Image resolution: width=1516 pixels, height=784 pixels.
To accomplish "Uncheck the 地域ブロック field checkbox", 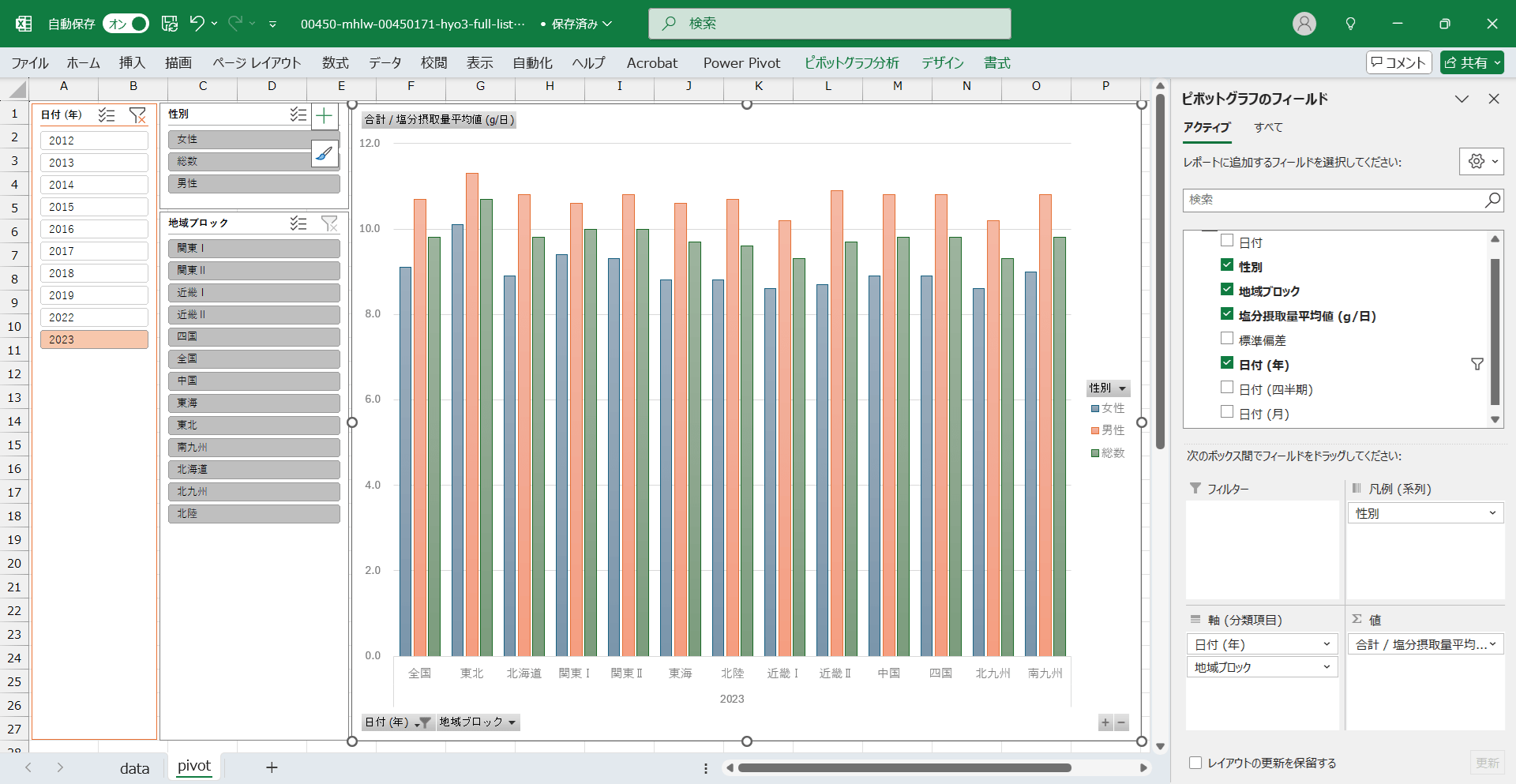I will [1227, 290].
